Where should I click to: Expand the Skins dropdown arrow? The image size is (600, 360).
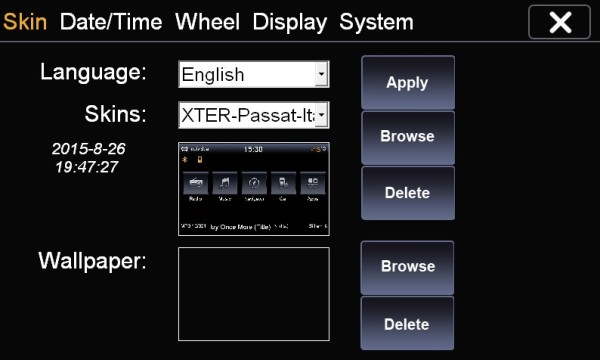coord(321,115)
